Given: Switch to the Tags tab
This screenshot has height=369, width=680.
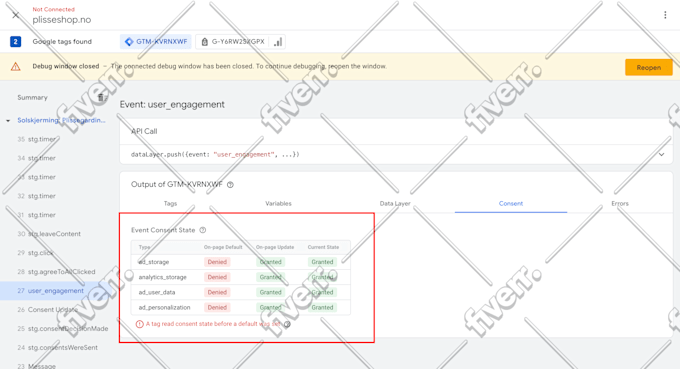Looking at the screenshot, I should point(170,203).
